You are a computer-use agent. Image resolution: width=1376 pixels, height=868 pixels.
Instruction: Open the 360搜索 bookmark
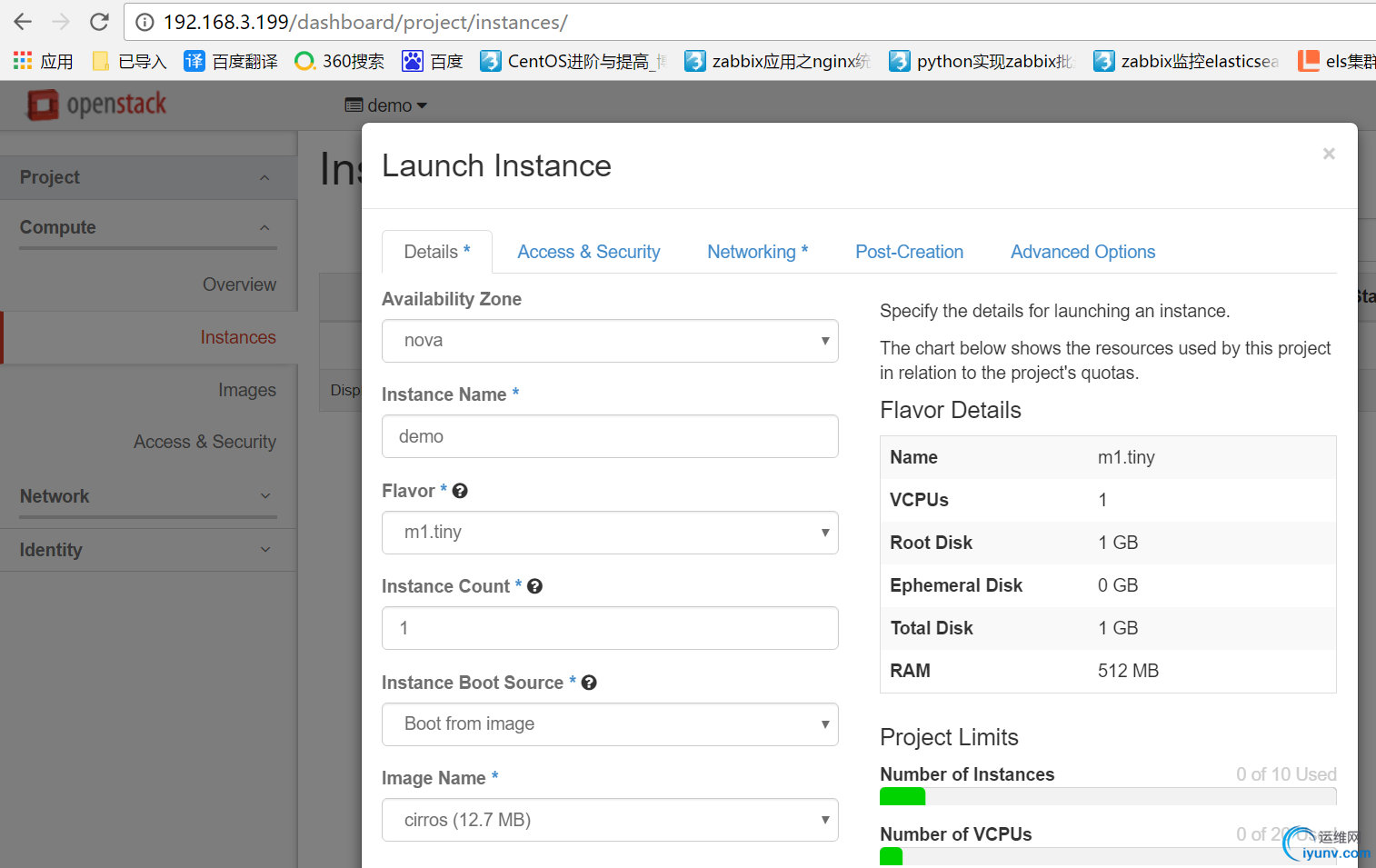[x=339, y=61]
